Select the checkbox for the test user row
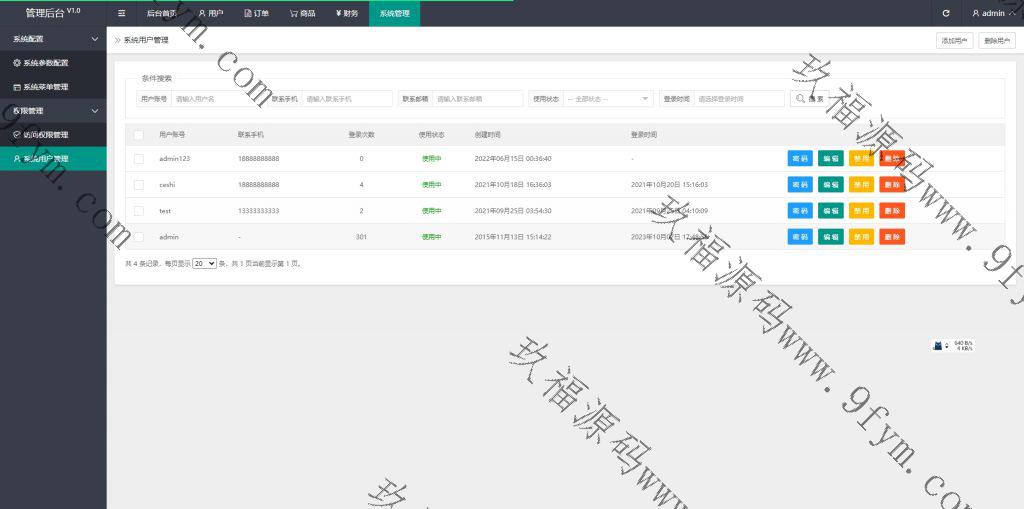The height and width of the screenshot is (509, 1024). pyautogui.click(x=139, y=211)
